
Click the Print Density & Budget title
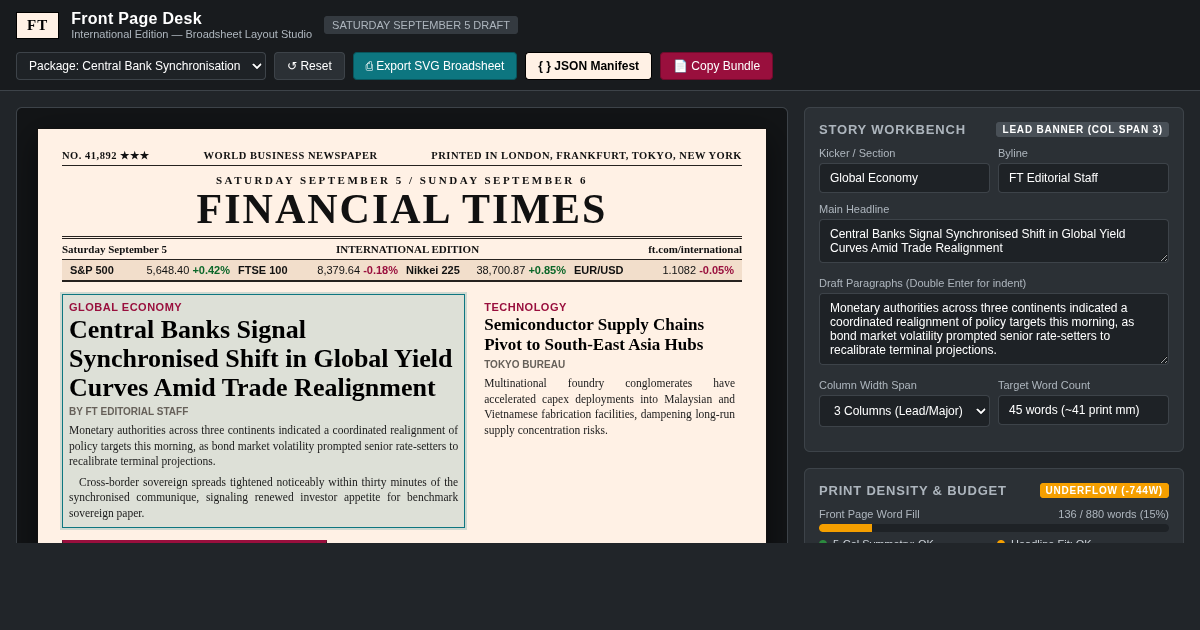(913, 490)
